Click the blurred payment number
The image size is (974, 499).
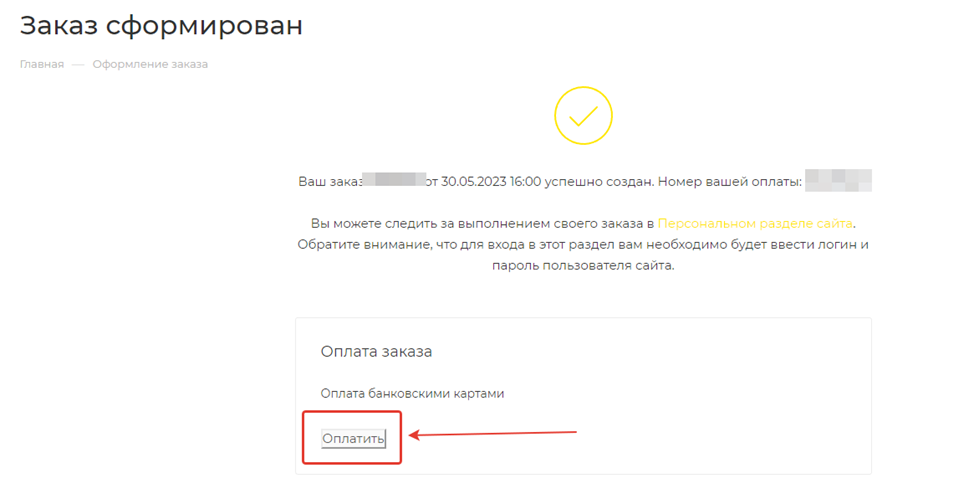tap(838, 182)
